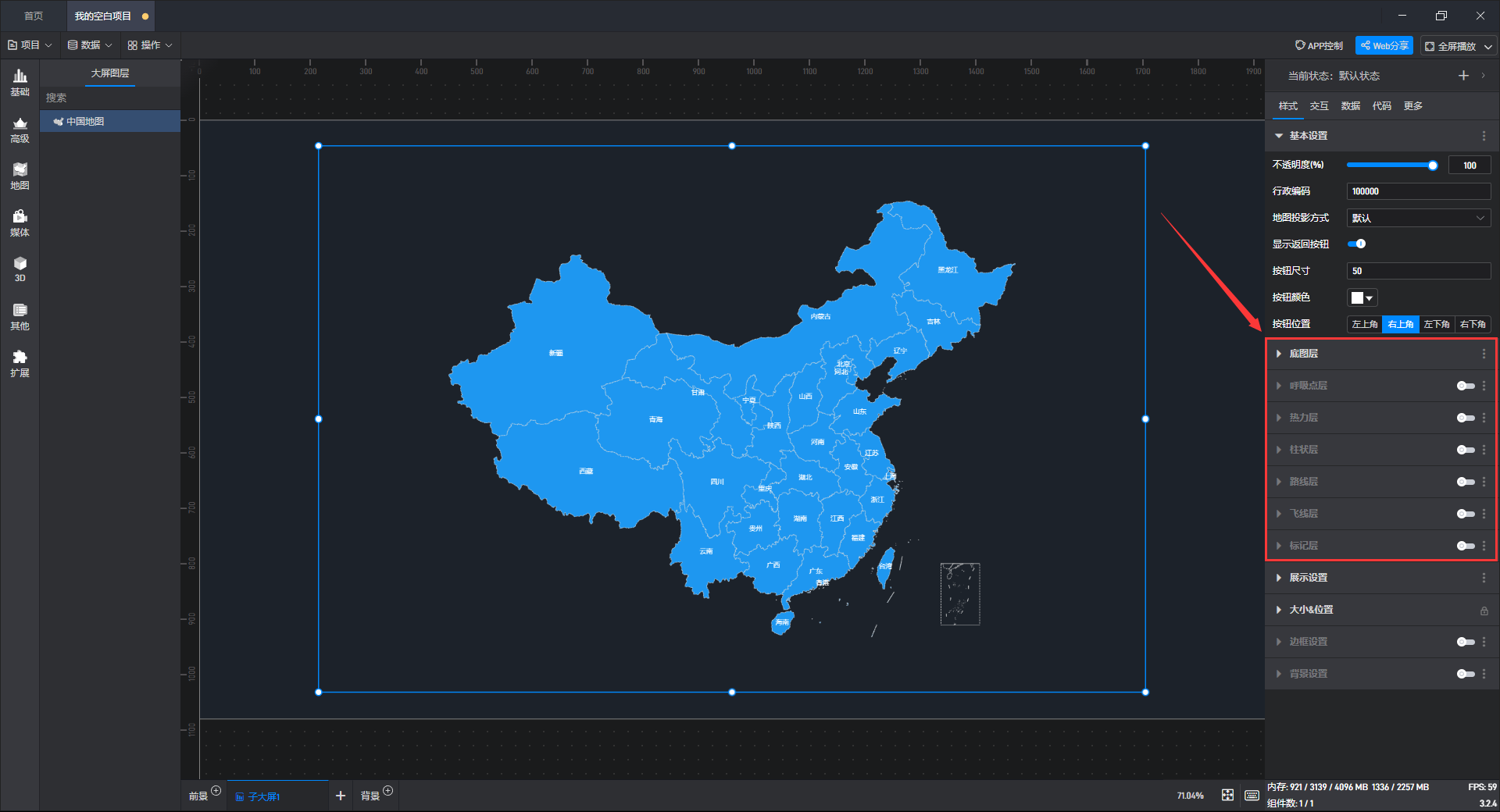Open 飞线层 more options menu
Viewport: 1500px width, 812px height.
pyautogui.click(x=1484, y=514)
